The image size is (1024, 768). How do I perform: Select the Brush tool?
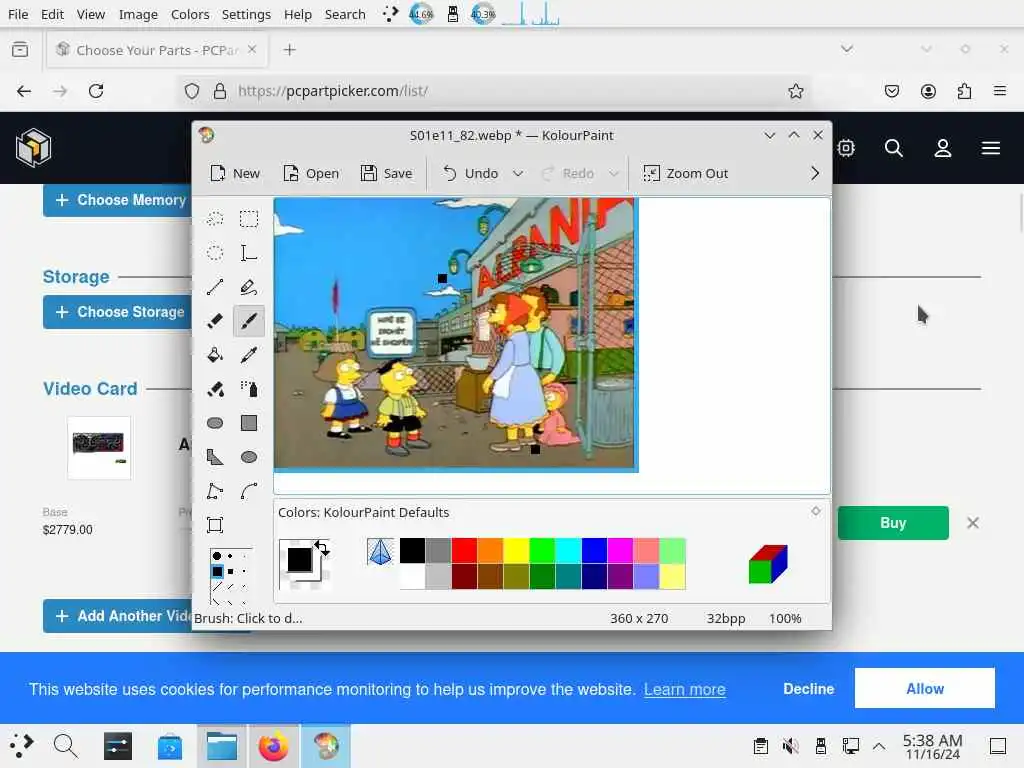(x=249, y=321)
